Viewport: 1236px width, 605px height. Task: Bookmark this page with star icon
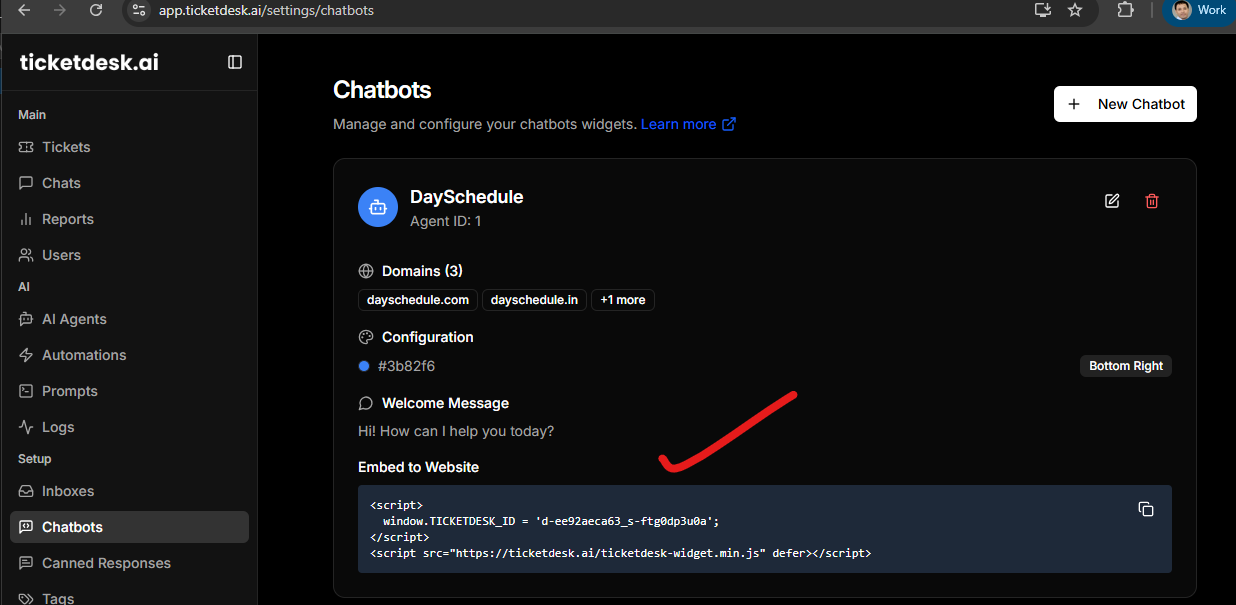(1075, 10)
